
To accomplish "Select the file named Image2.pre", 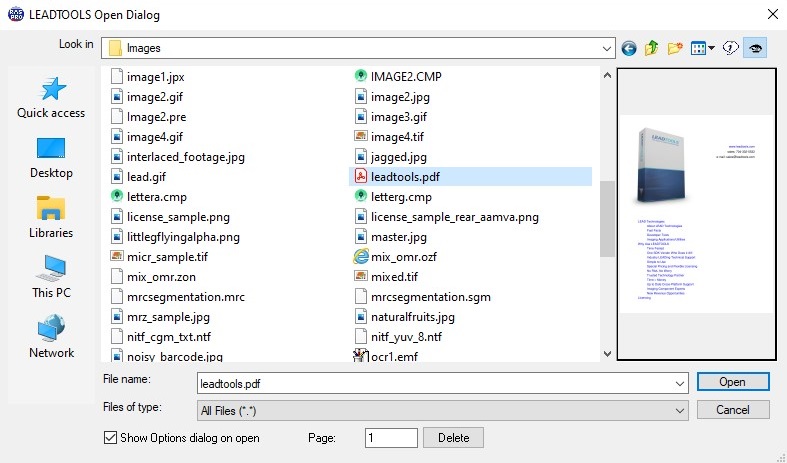I will click(x=156, y=117).
